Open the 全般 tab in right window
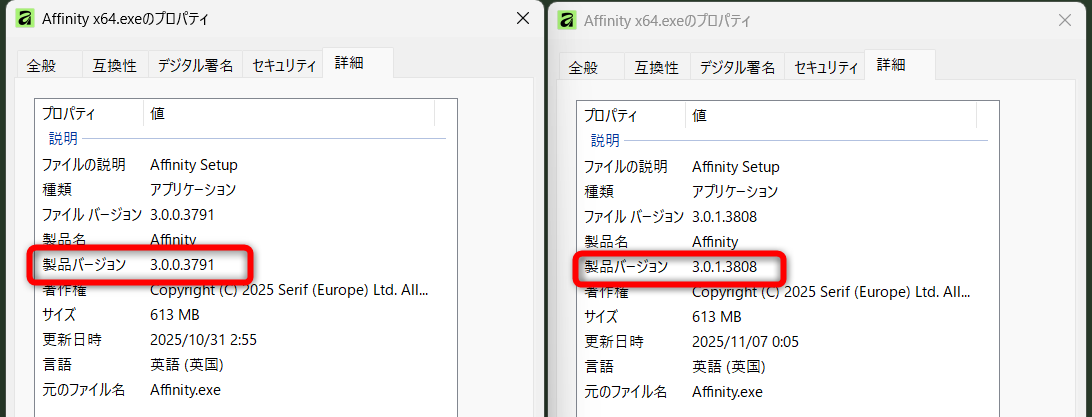Viewport: 1092px width, 417px height. tap(583, 68)
